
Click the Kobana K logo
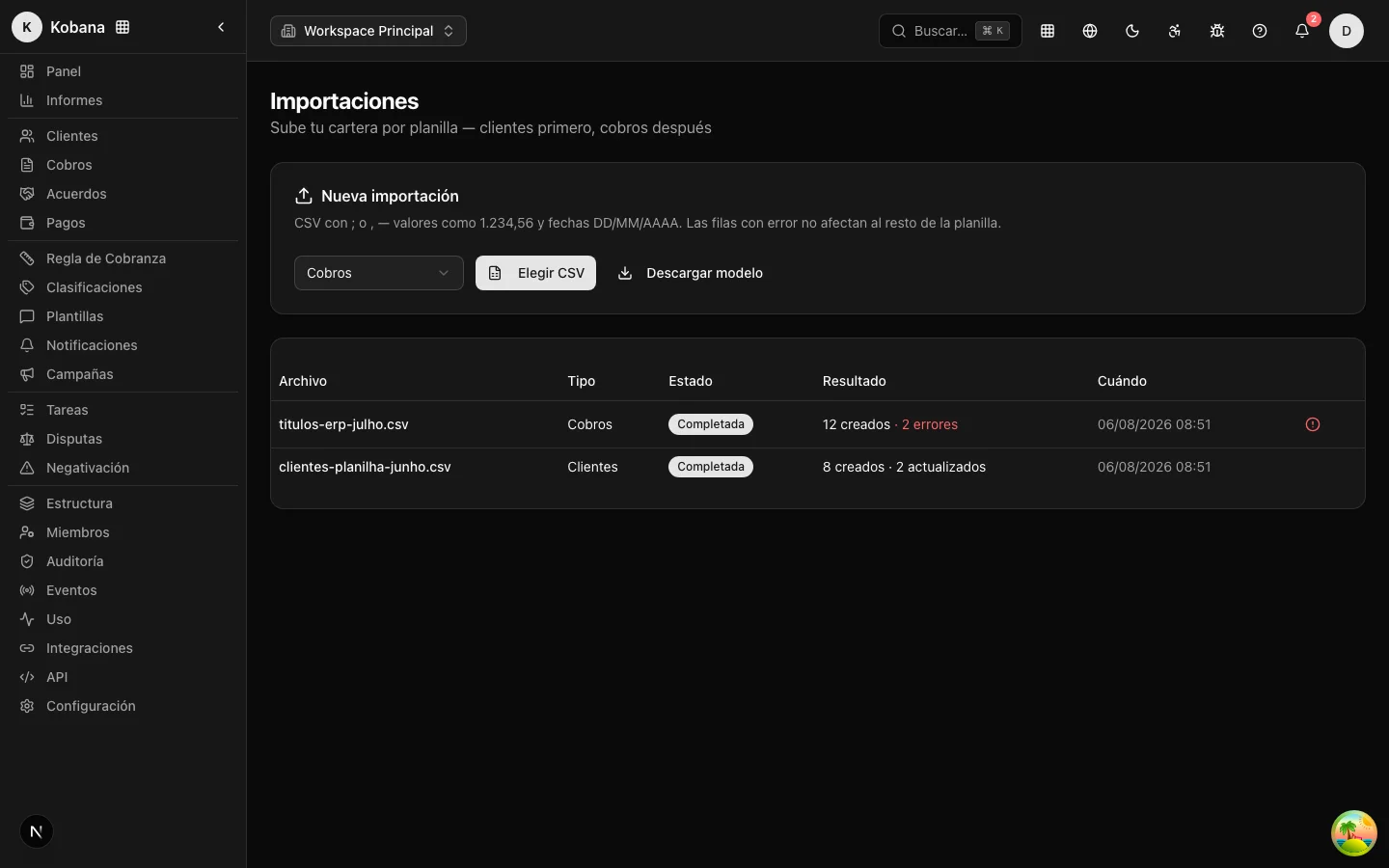coord(27,27)
